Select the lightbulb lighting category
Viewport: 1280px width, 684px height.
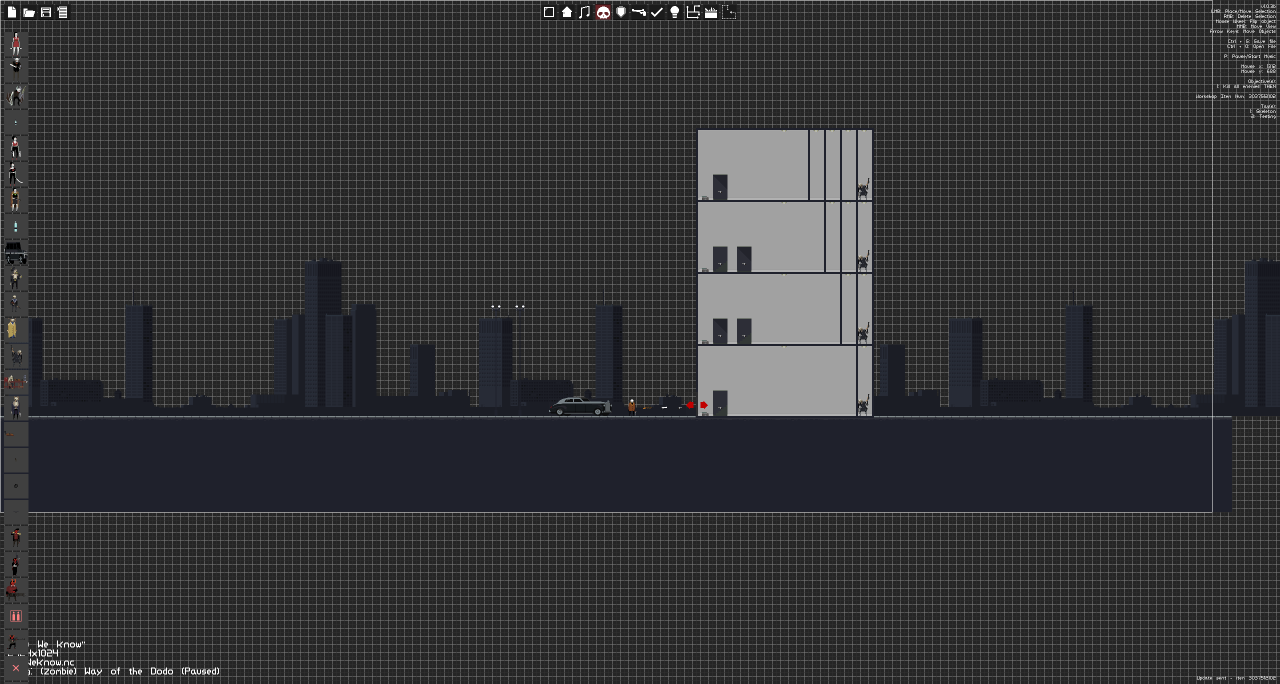tap(675, 12)
